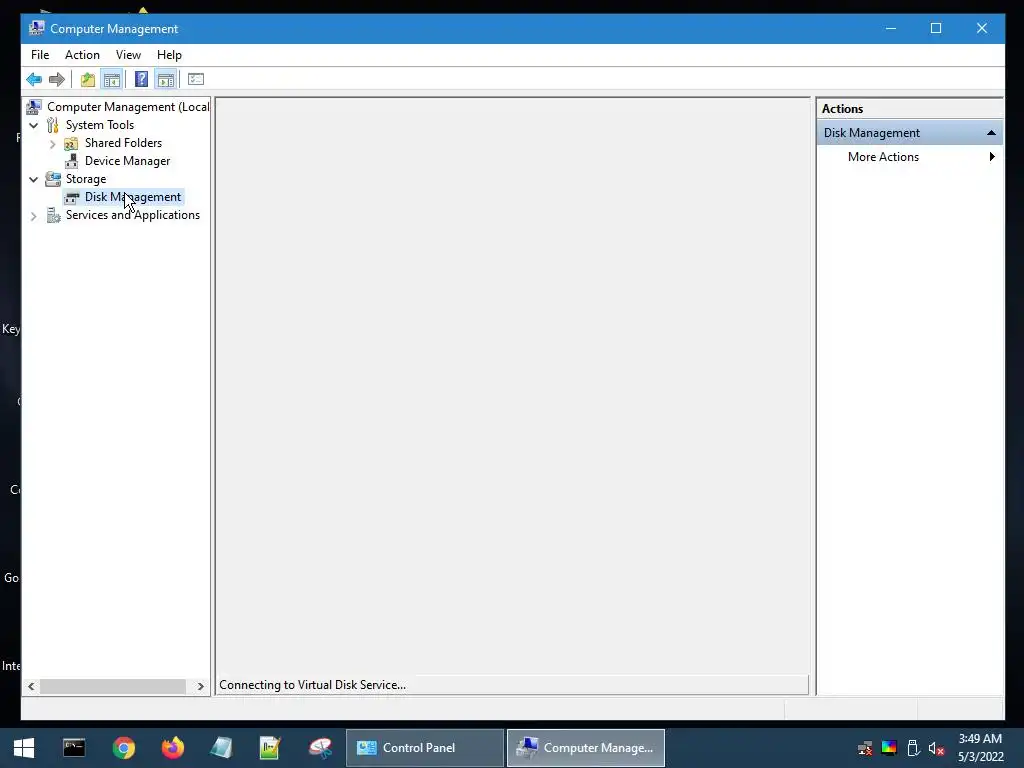Collapse the System Tools node

pos(33,125)
